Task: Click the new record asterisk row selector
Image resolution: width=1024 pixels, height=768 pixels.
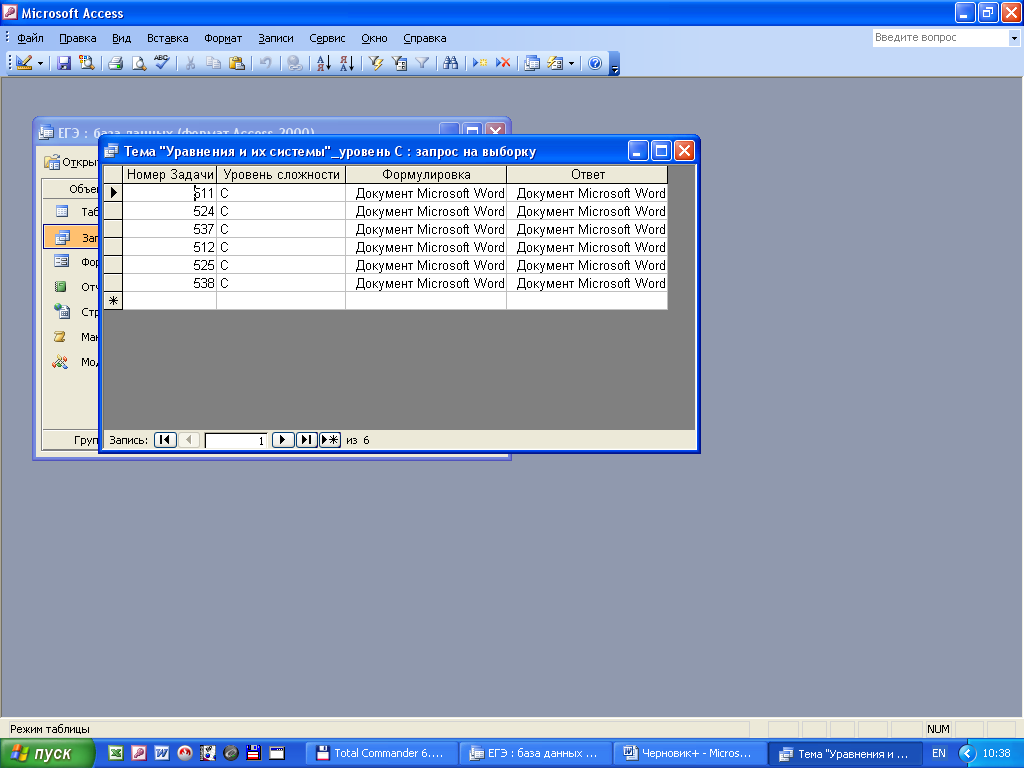Action: [113, 301]
